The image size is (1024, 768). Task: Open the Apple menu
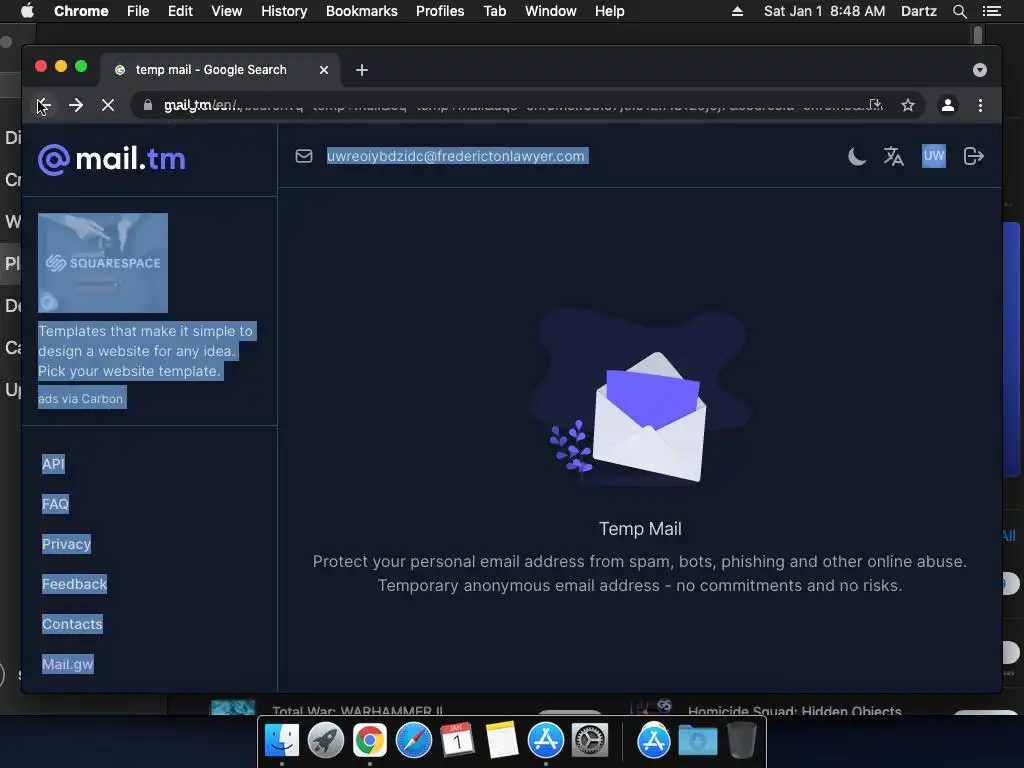coord(27,11)
